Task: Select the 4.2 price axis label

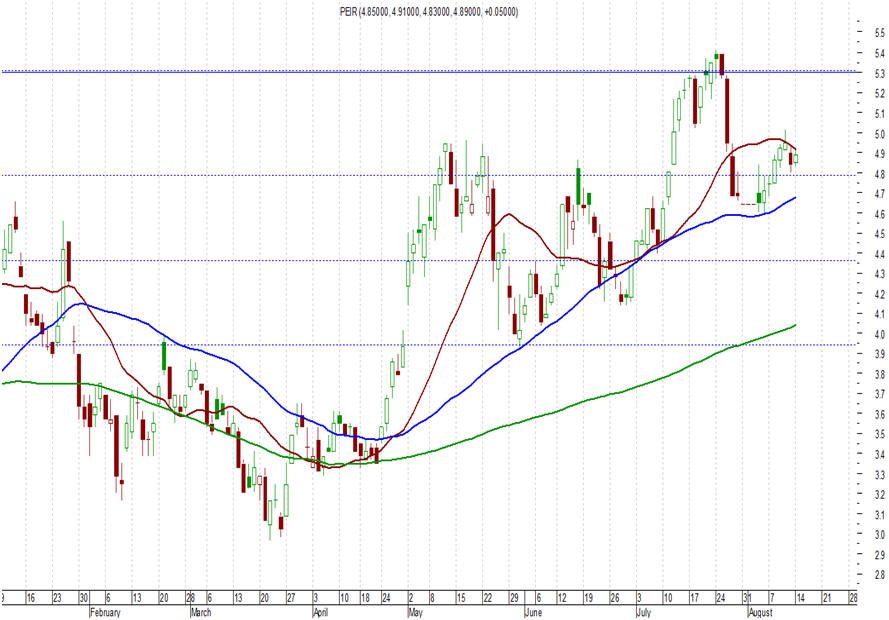Action: pos(879,294)
